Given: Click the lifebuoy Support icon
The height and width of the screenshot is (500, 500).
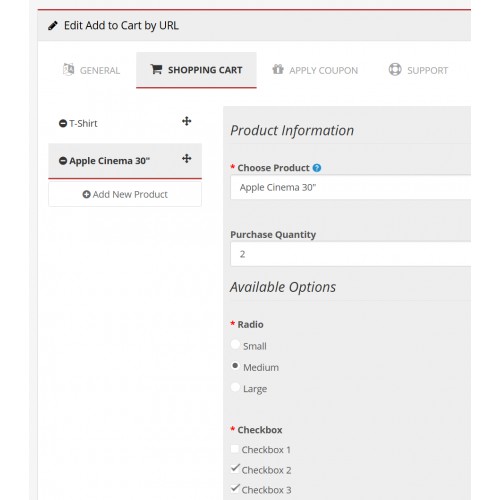Looking at the screenshot, I should coord(395,69).
